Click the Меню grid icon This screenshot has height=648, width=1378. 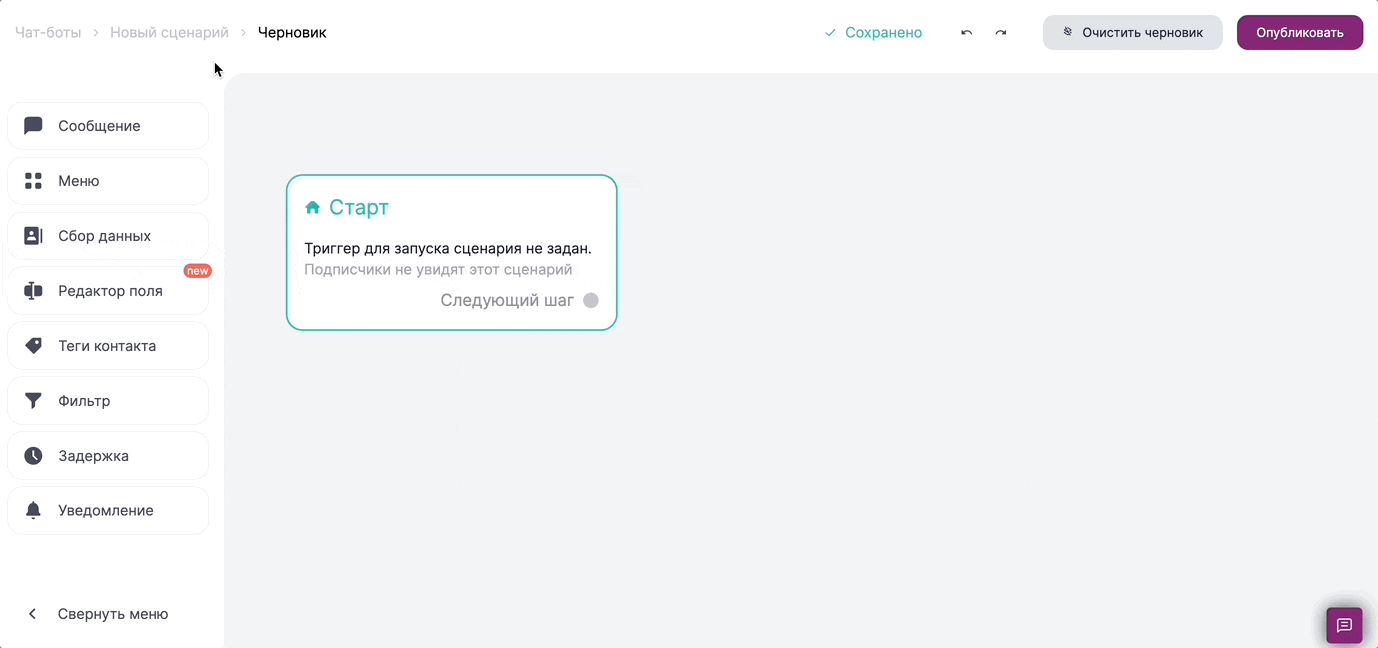click(x=33, y=181)
